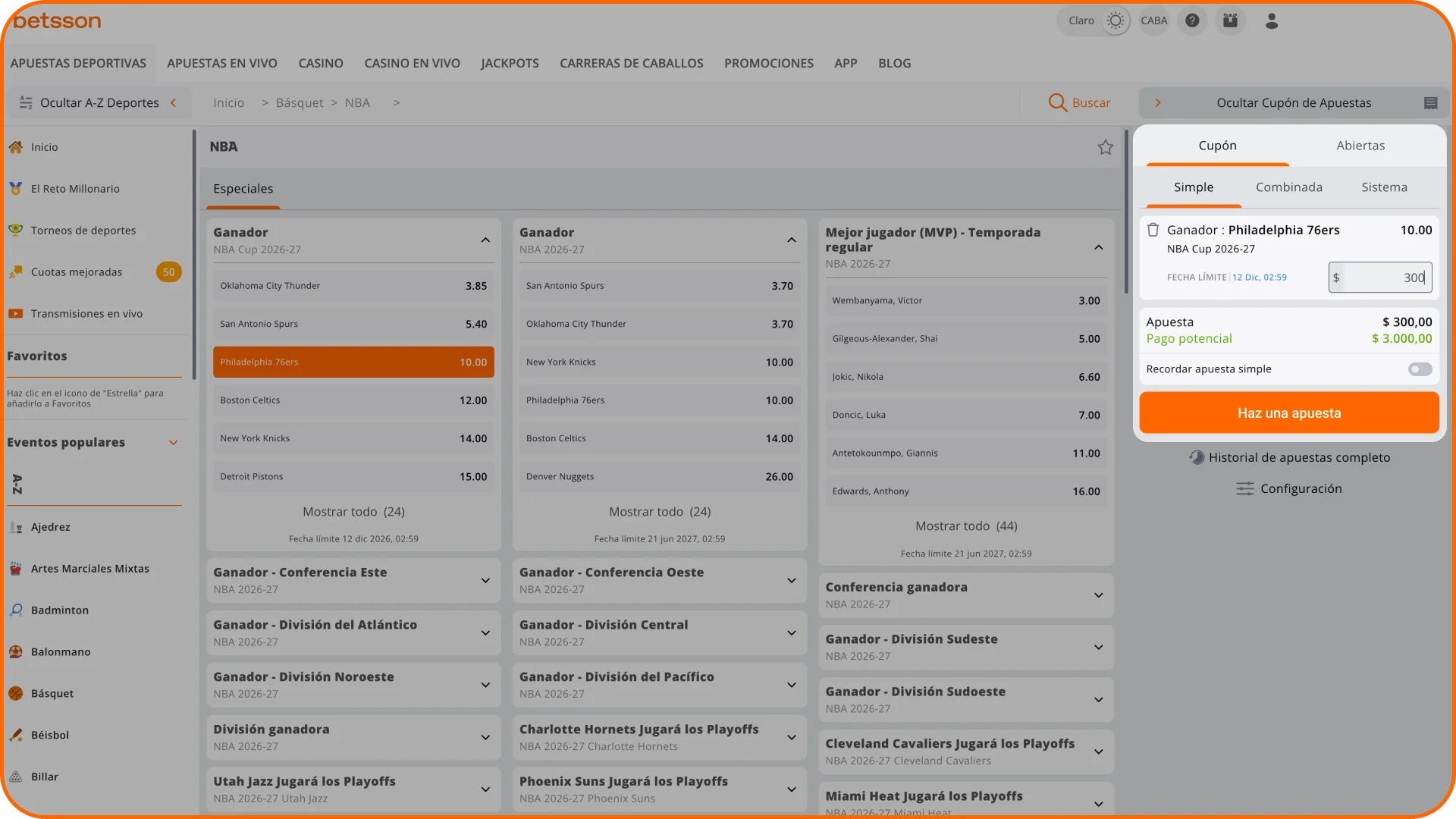Collapse Eventos populares section chevron
This screenshot has height=819, width=1456.
click(174, 443)
